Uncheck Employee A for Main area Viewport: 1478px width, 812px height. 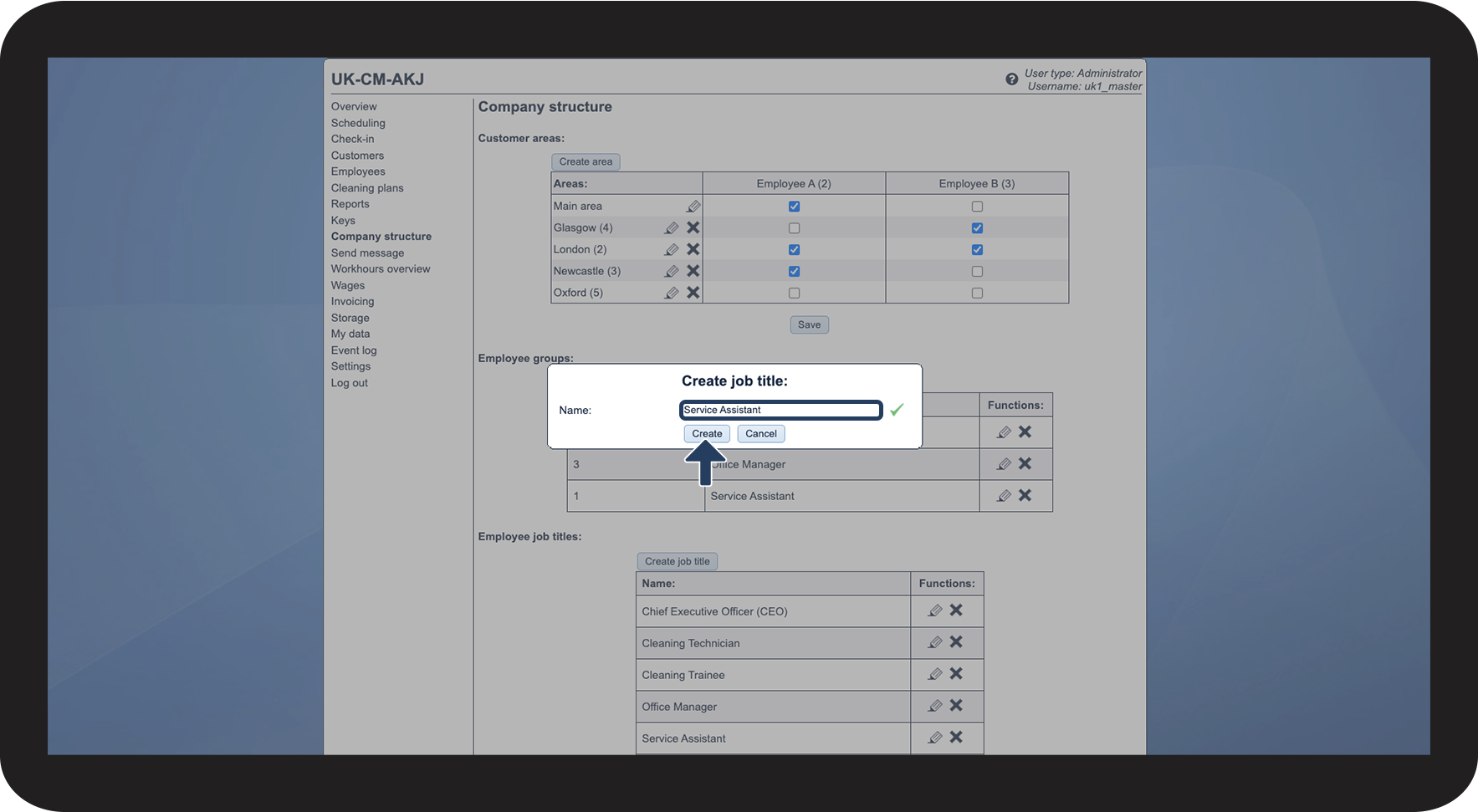click(794, 207)
